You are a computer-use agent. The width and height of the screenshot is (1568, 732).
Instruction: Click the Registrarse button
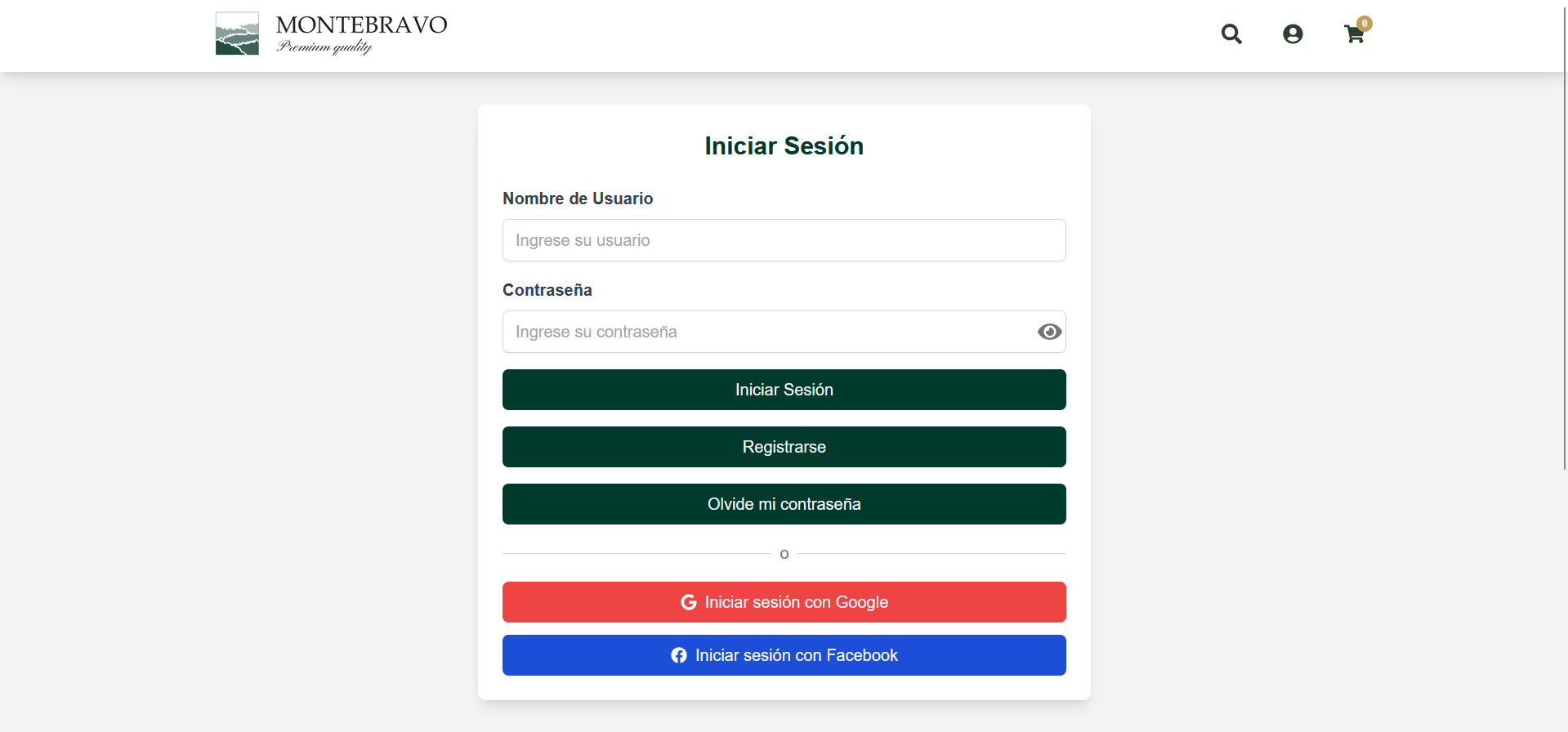(784, 447)
